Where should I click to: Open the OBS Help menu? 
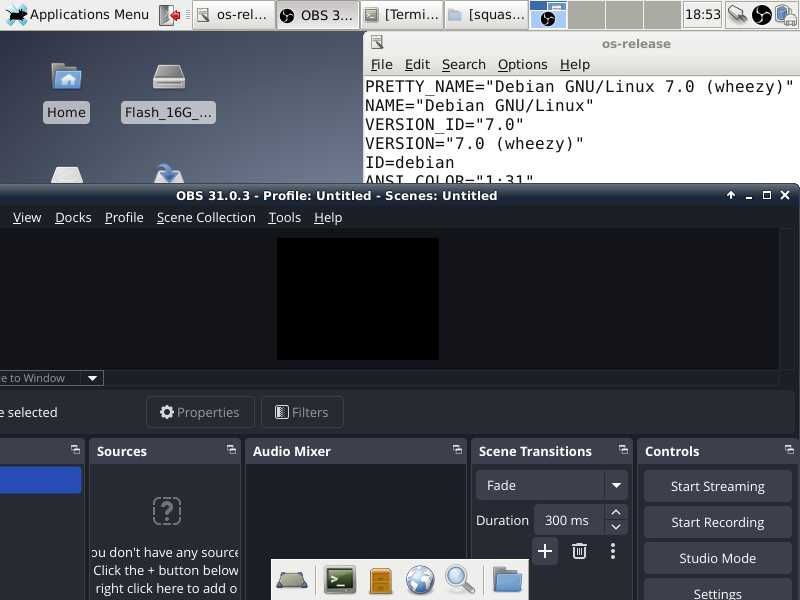tap(328, 218)
